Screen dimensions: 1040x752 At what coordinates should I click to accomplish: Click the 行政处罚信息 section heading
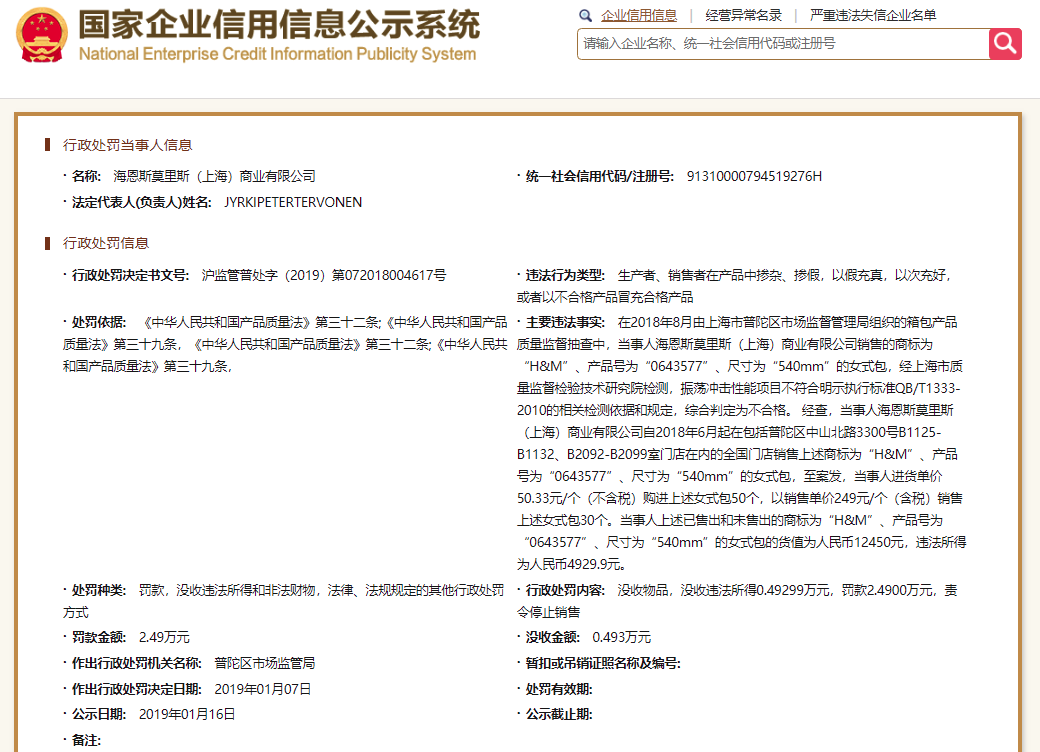106,243
